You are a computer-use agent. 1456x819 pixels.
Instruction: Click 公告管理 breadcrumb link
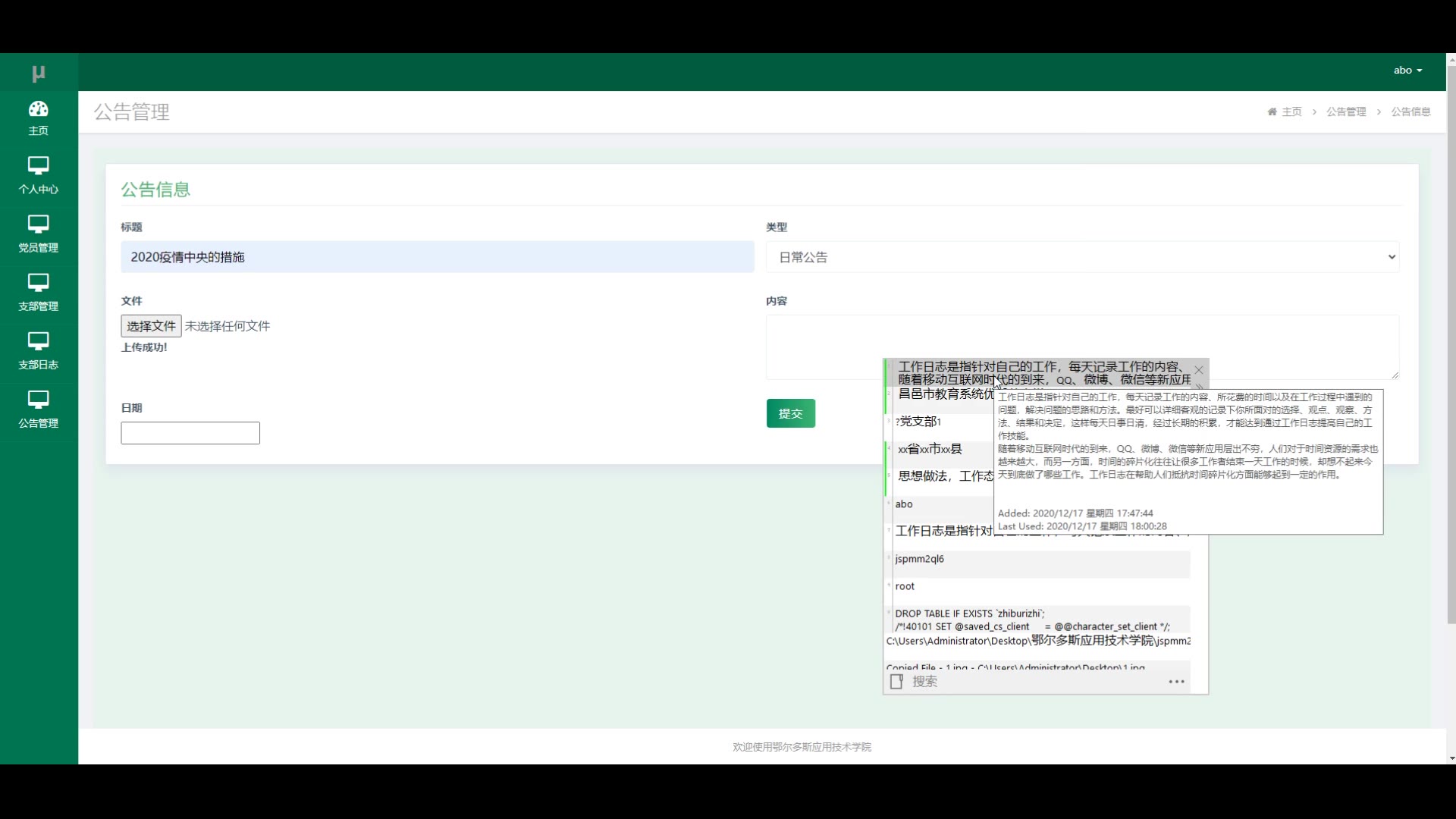click(1346, 111)
